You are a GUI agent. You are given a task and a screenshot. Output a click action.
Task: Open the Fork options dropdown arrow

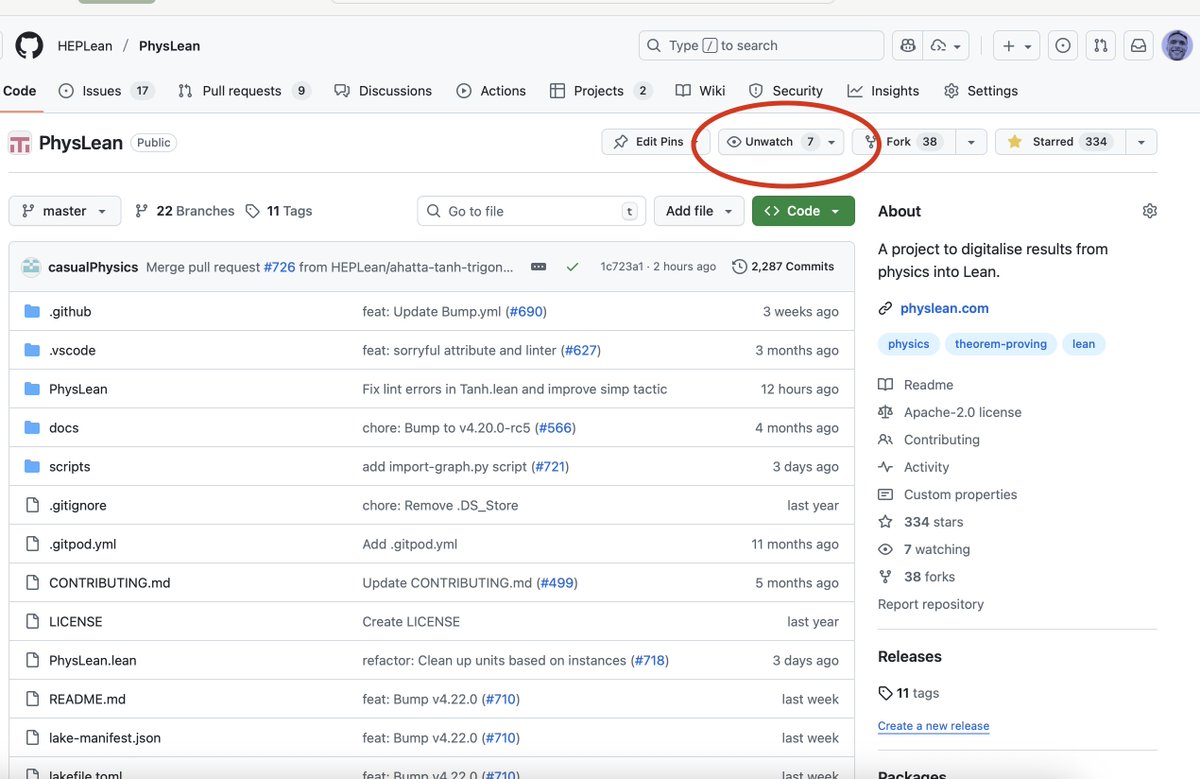[970, 142]
